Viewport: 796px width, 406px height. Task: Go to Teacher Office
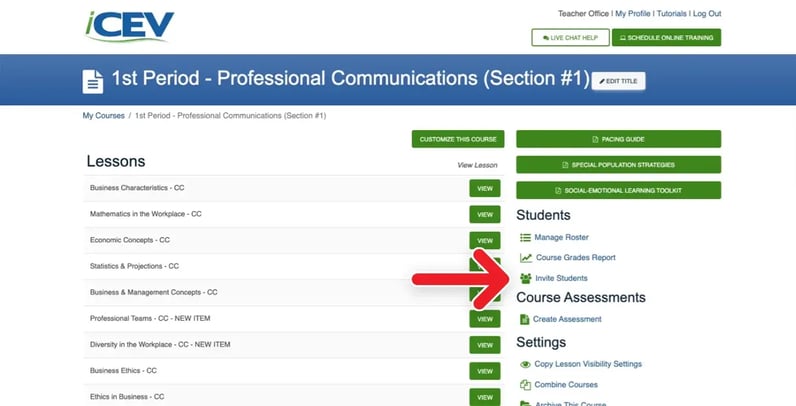pyautogui.click(x=583, y=14)
